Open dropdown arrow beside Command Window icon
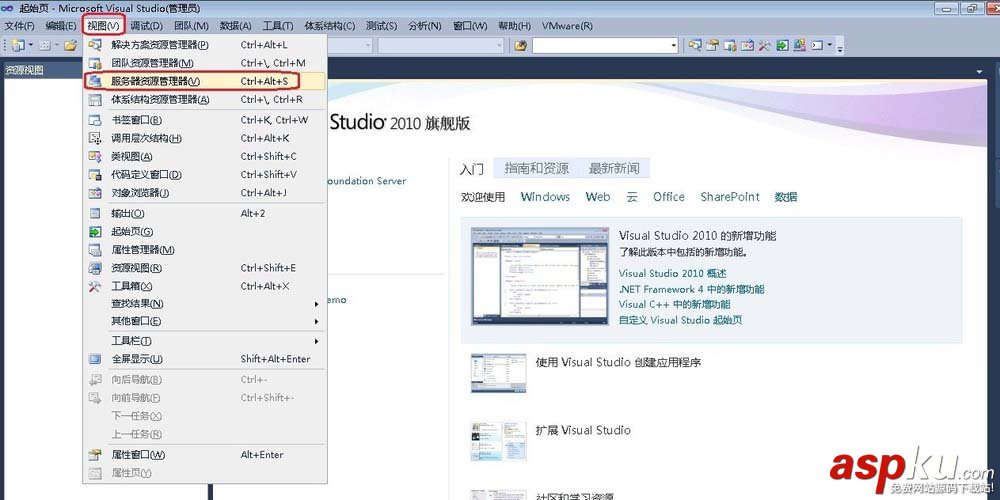The width and height of the screenshot is (1000, 500). (x=830, y=45)
